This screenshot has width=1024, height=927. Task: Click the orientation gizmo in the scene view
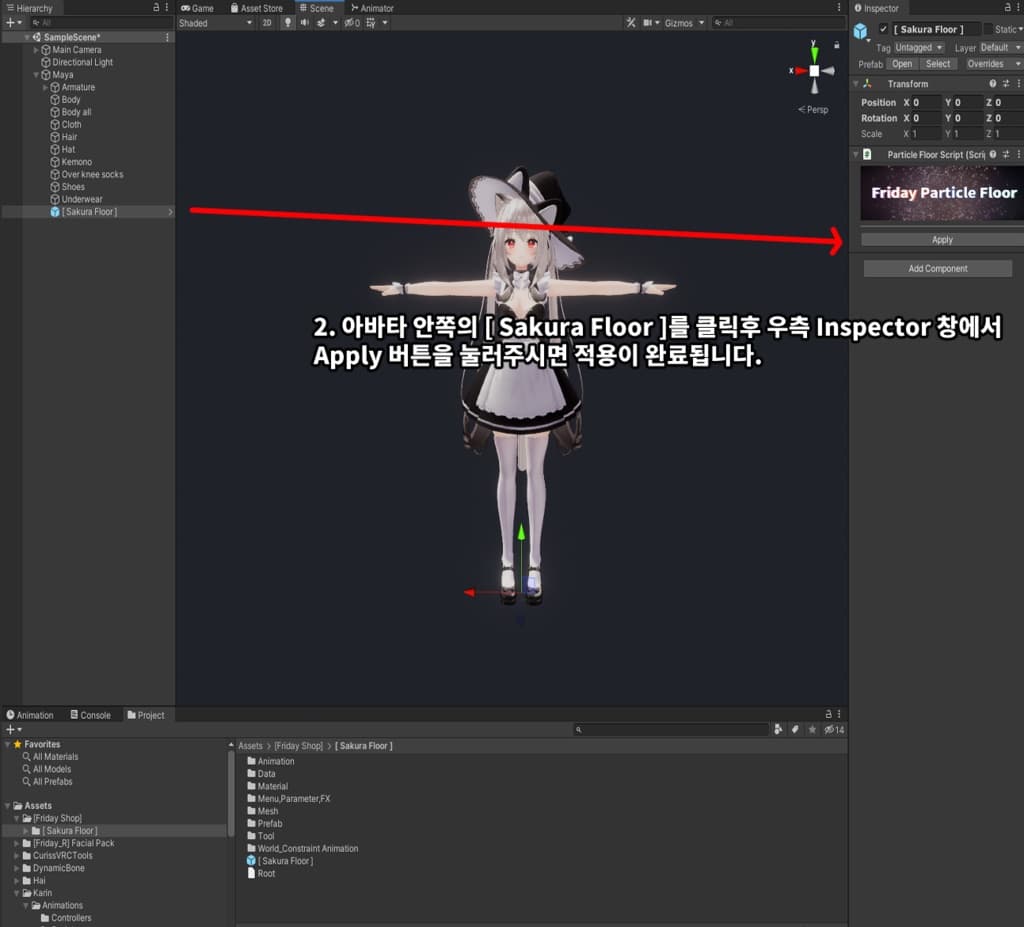click(x=814, y=70)
